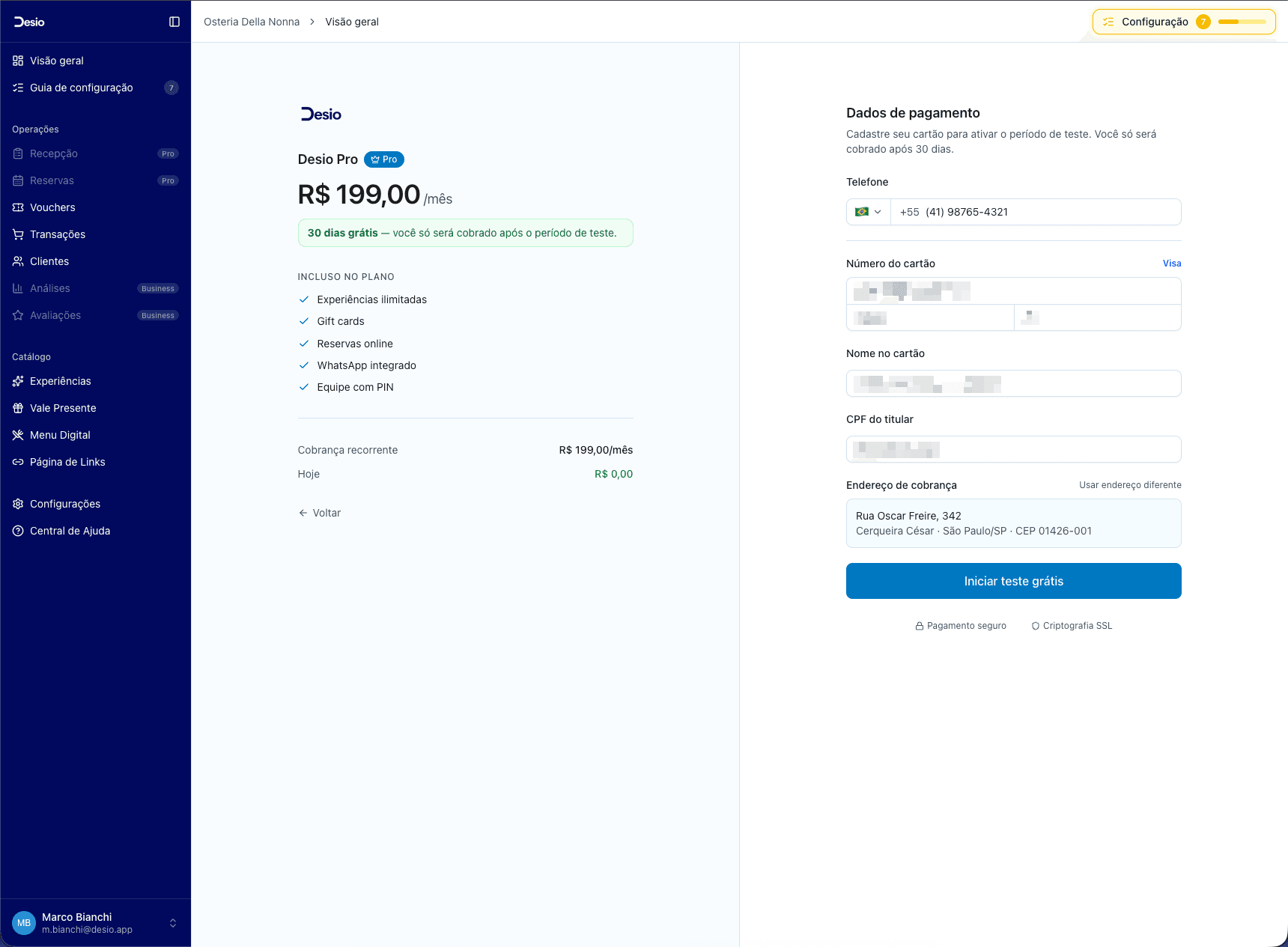The width and height of the screenshot is (1288, 947).
Task: Open the Brazil flag country dropdown
Action: [869, 212]
